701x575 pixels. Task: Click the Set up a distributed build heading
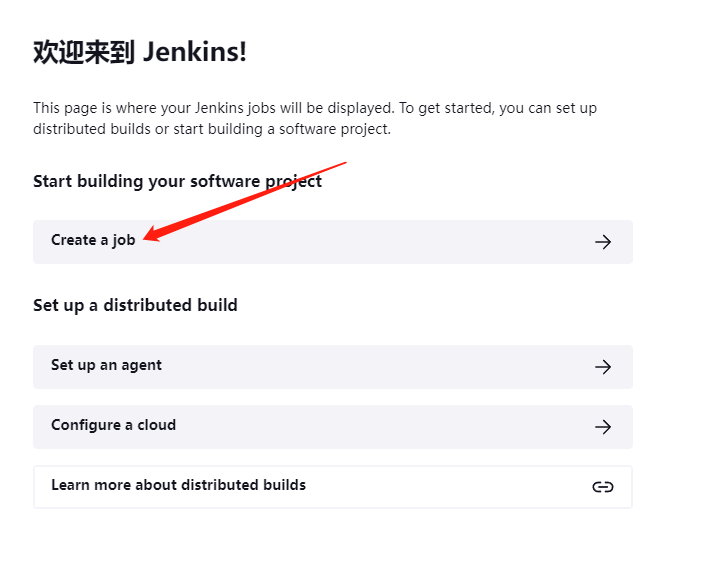click(135, 305)
